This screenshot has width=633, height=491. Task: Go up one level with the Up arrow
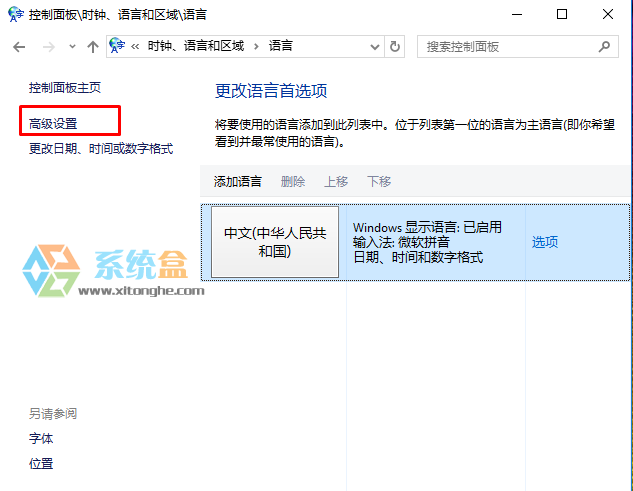[x=93, y=47]
